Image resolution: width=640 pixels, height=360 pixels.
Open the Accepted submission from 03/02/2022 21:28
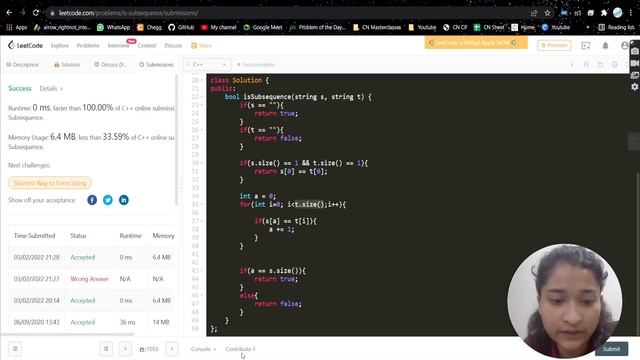(x=82, y=257)
